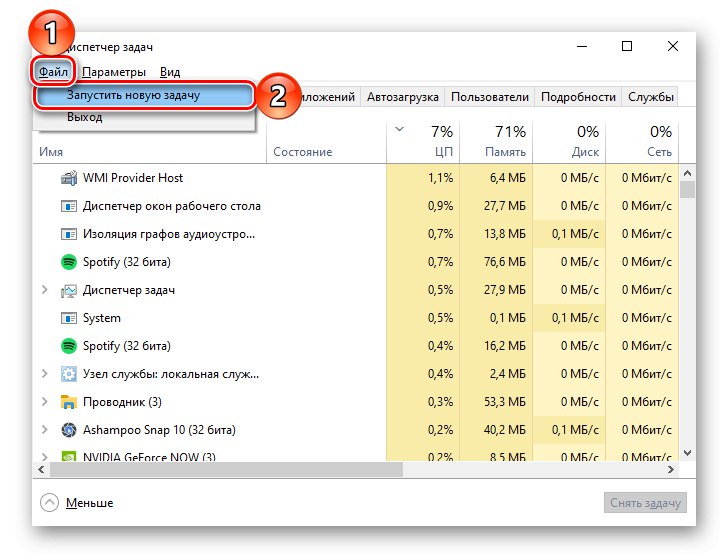Click the 53,3 МБ memory value
Screen dimensions: 728x558
coord(505,402)
